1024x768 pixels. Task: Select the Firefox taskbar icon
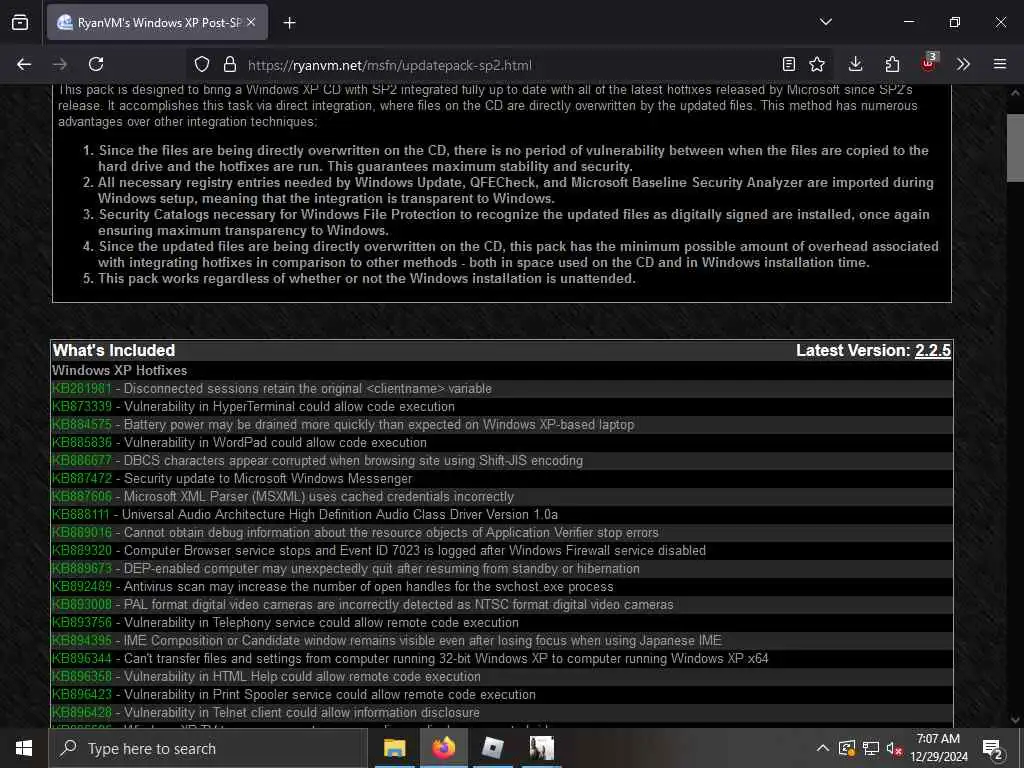pyautogui.click(x=443, y=748)
